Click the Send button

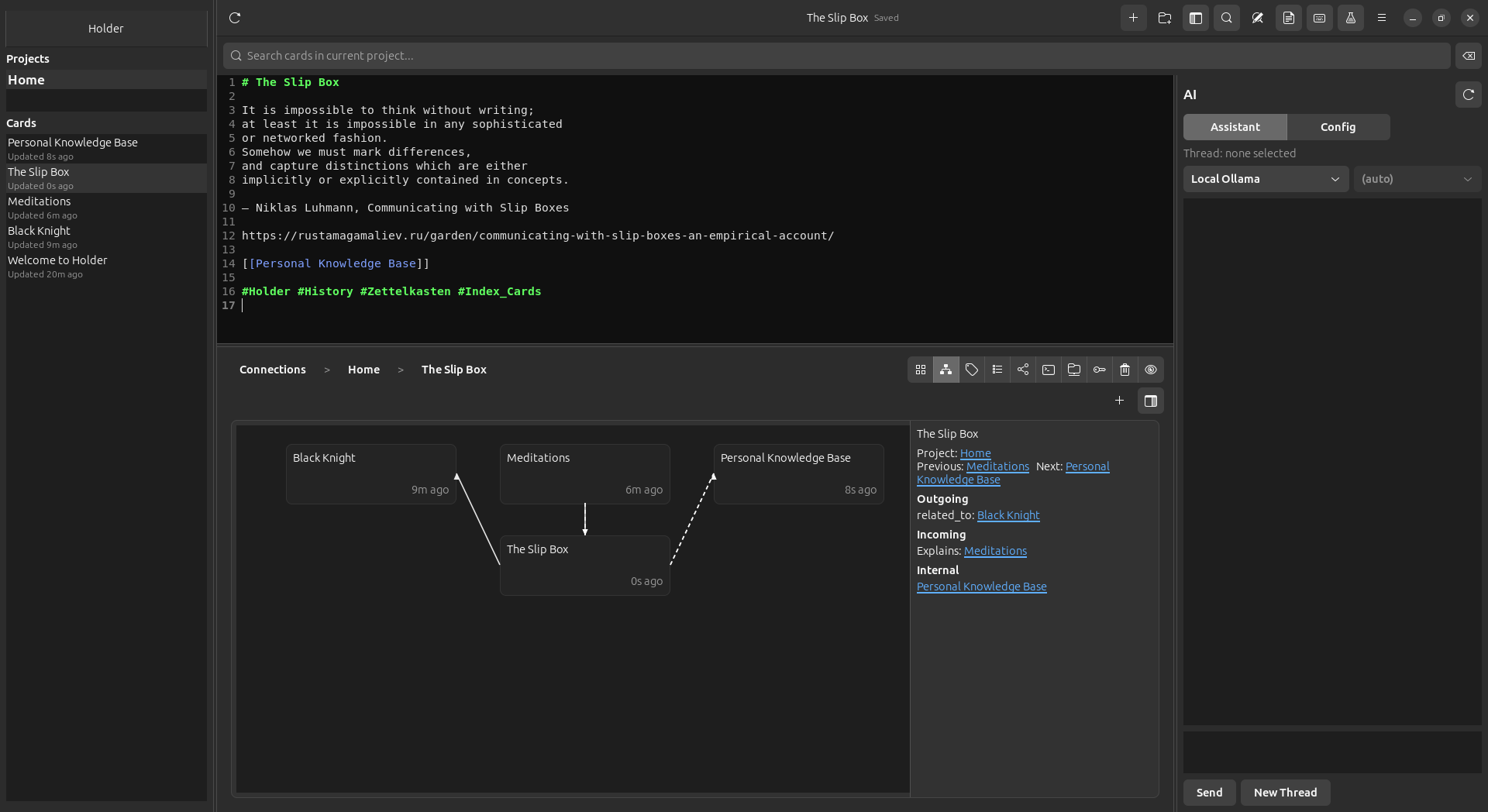pos(1209,793)
